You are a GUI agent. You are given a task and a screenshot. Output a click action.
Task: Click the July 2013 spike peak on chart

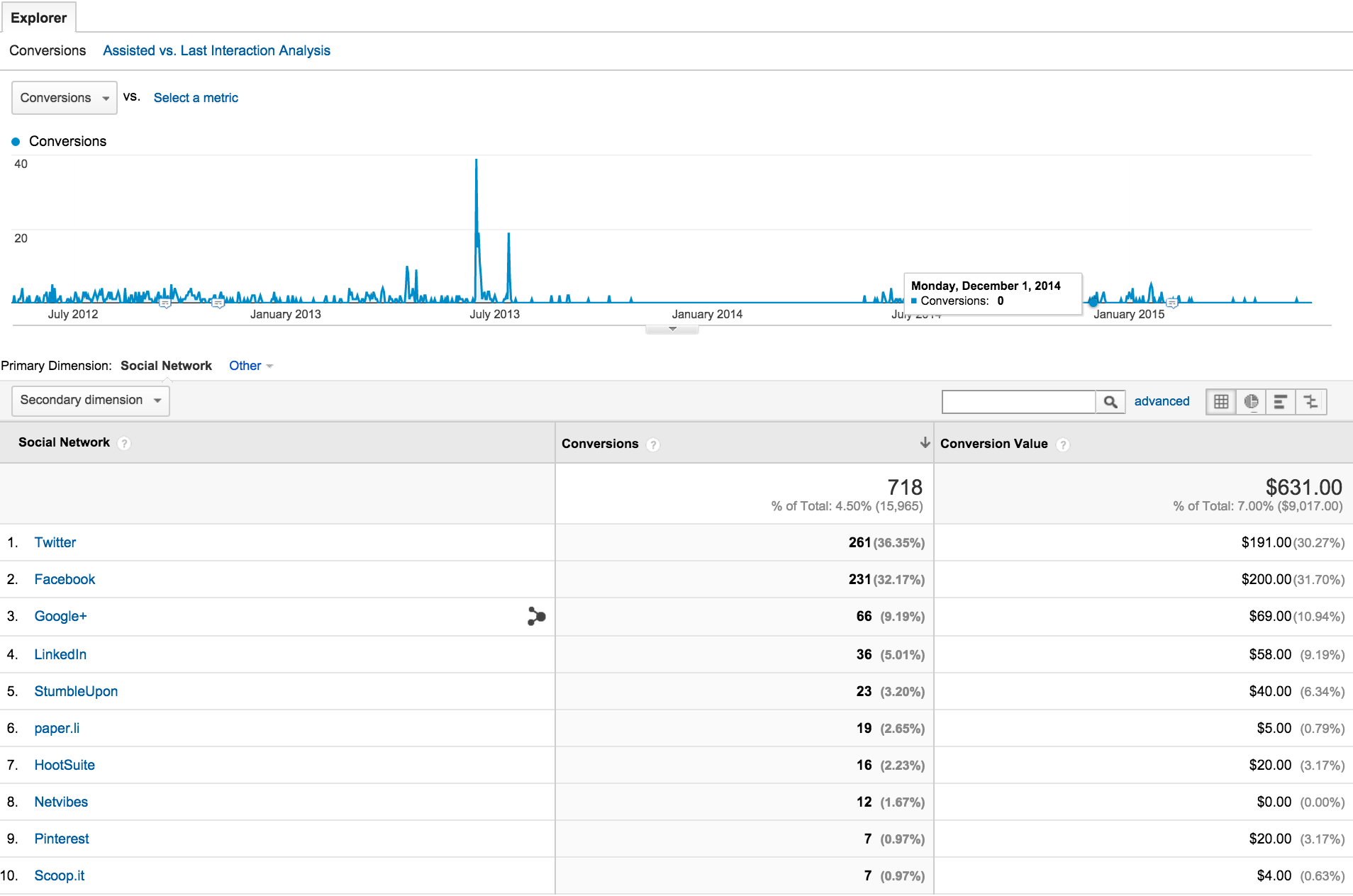[476, 161]
